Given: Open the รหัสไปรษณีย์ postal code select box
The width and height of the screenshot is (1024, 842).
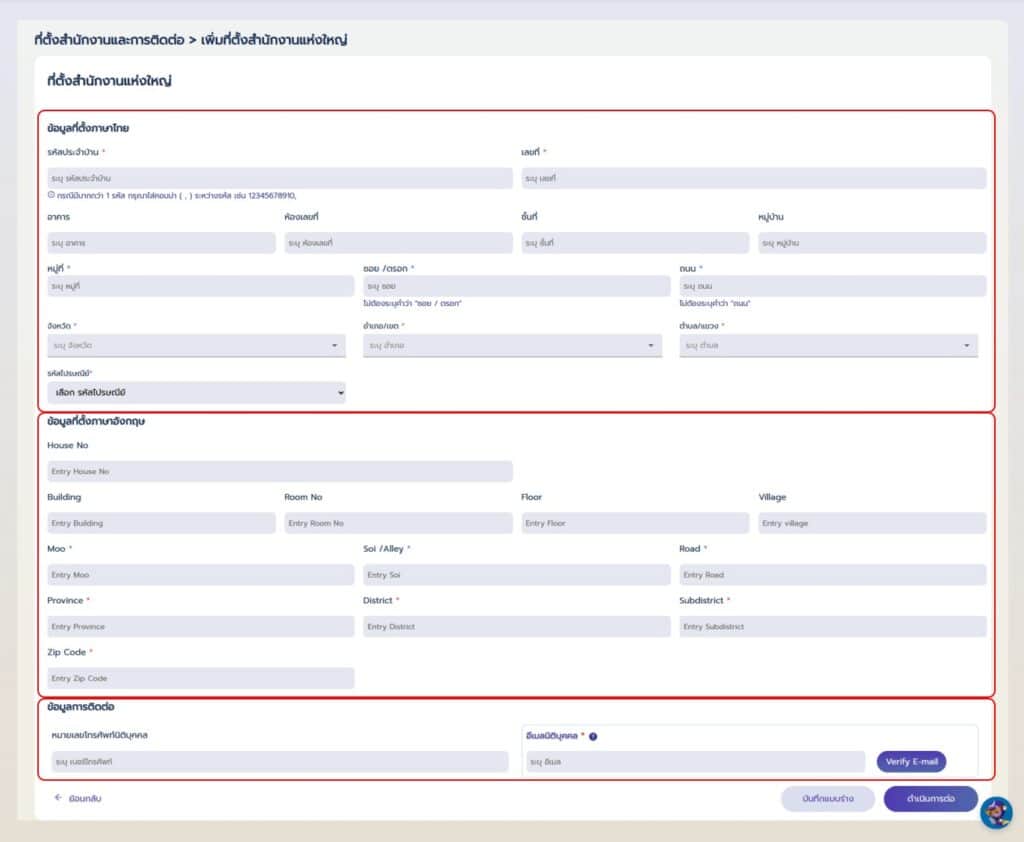Looking at the screenshot, I should [x=196, y=393].
